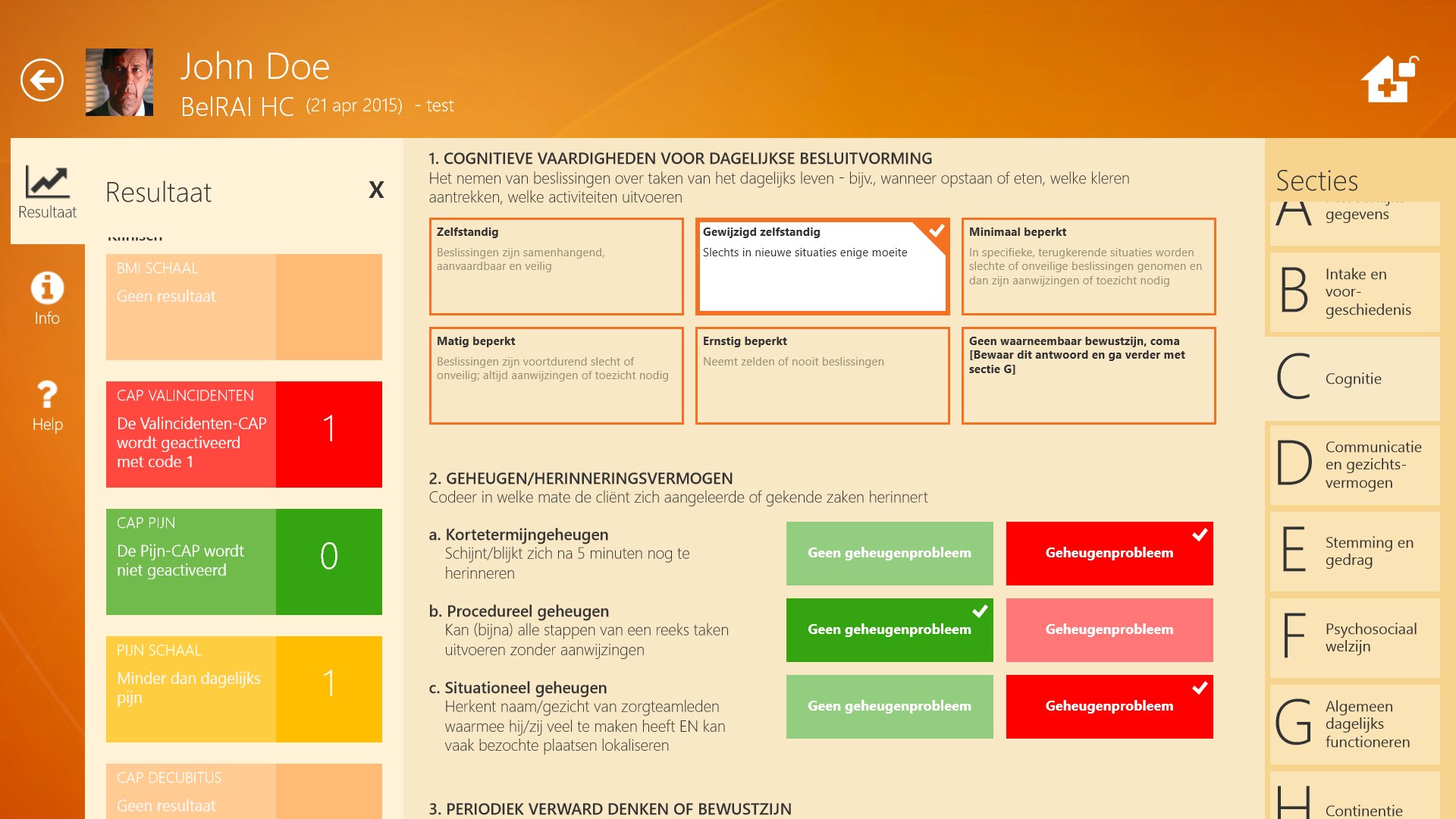Click the back arrow icon
This screenshot has height=819, width=1456.
[x=42, y=80]
